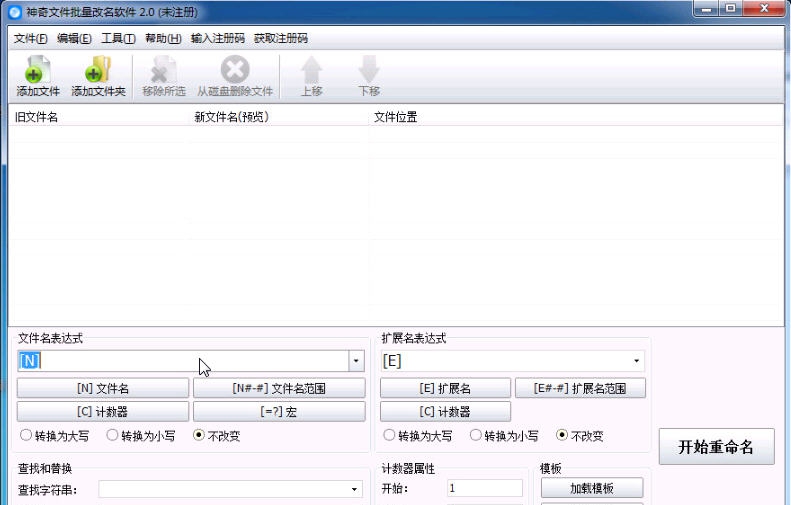Viewport: 791px width, 505px height.
Task: Maximize the window
Action: [730, 9]
